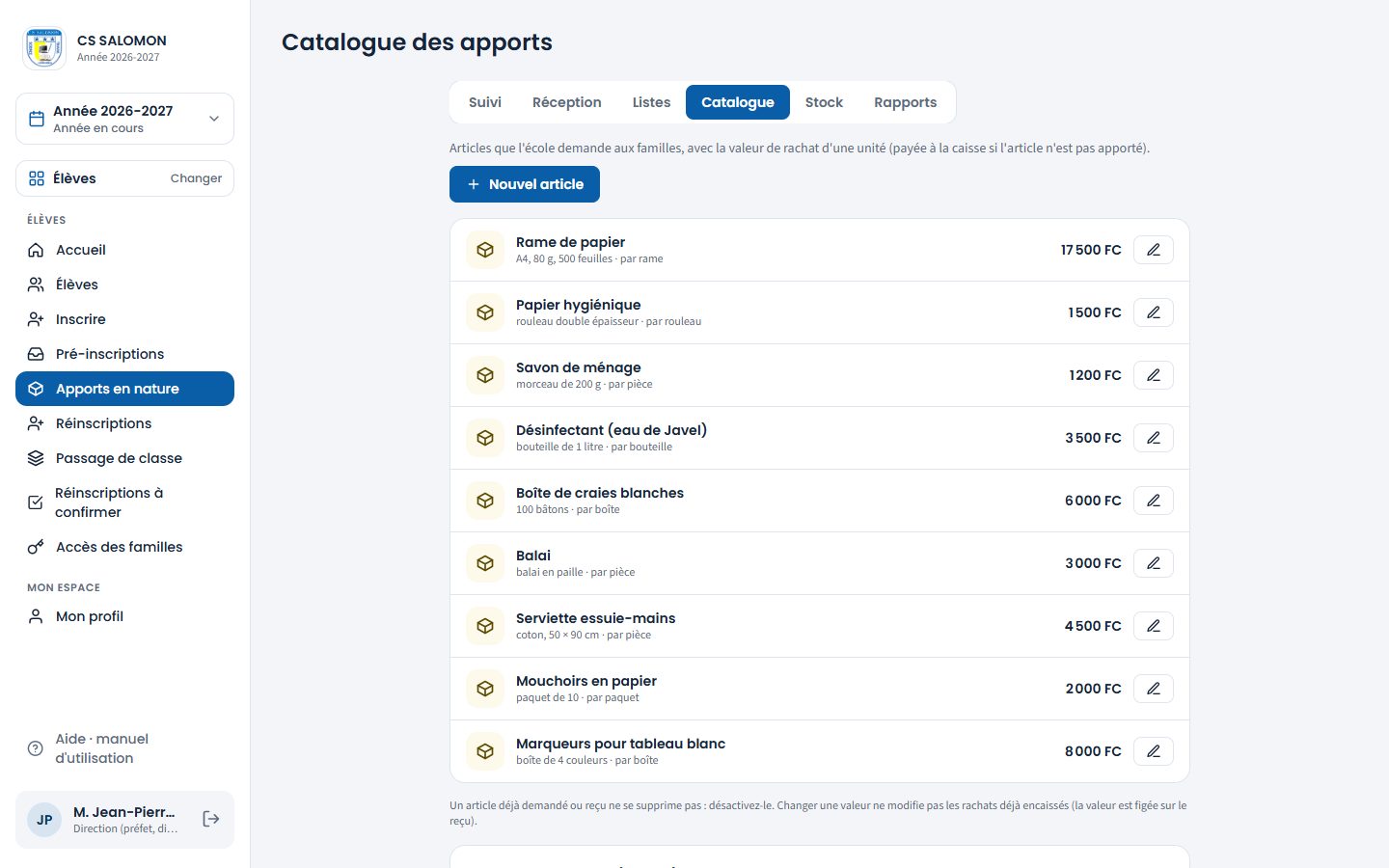Click the Nouvel article button
The width and height of the screenshot is (1389, 868).
(525, 184)
